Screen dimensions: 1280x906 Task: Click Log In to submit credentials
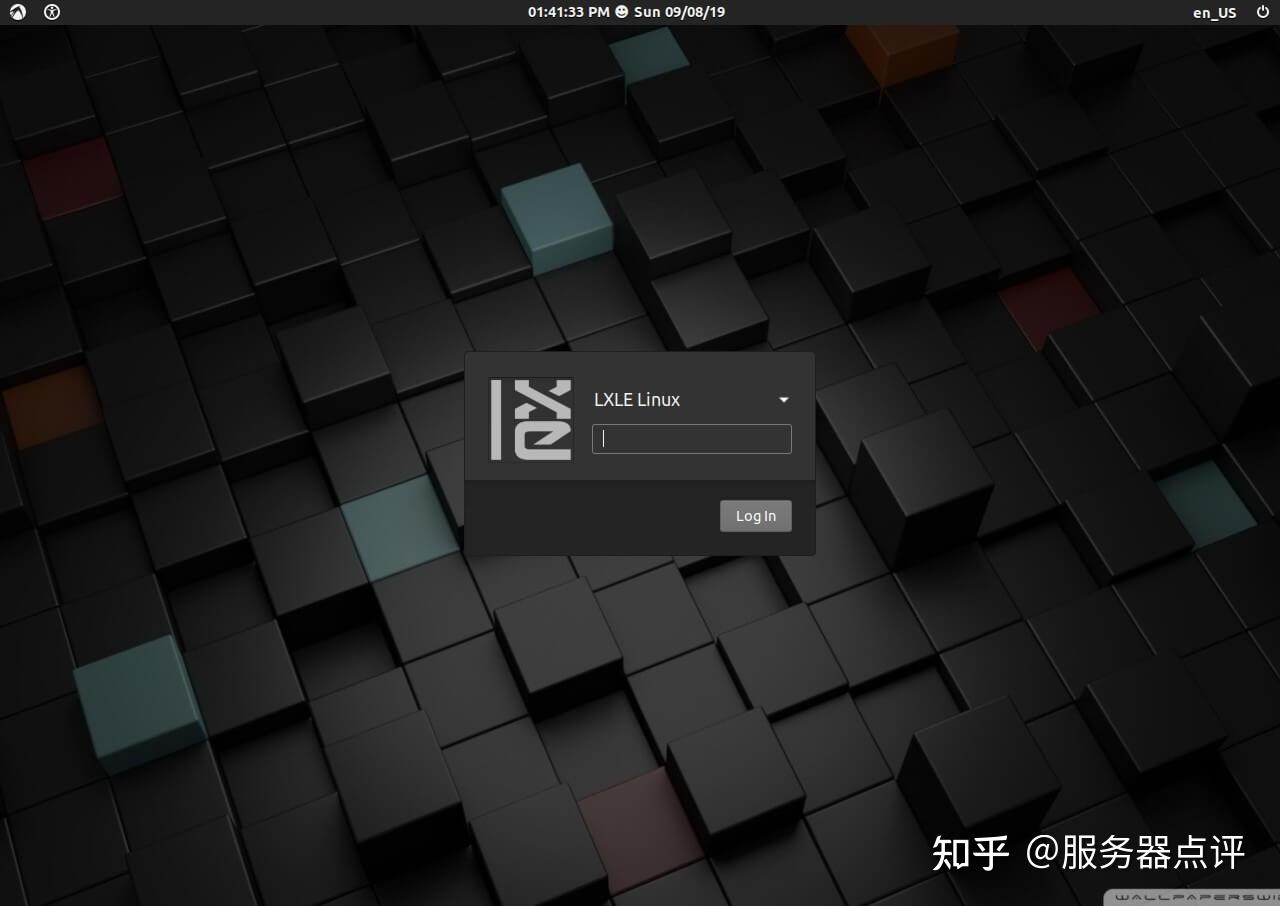(x=755, y=515)
